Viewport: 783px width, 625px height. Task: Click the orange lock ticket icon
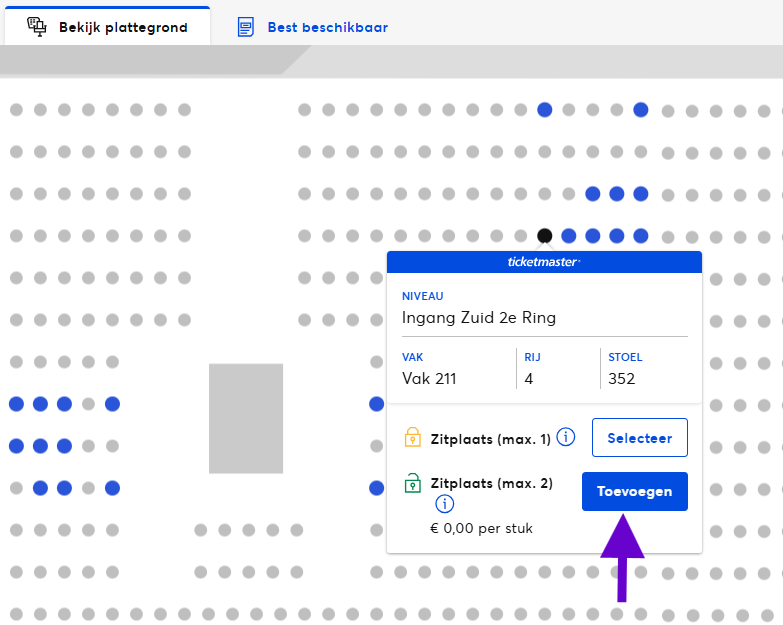point(413,438)
